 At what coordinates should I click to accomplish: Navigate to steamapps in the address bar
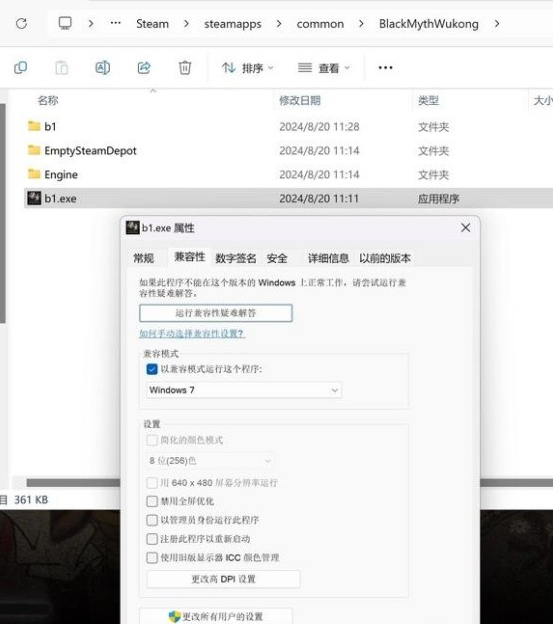[233, 24]
